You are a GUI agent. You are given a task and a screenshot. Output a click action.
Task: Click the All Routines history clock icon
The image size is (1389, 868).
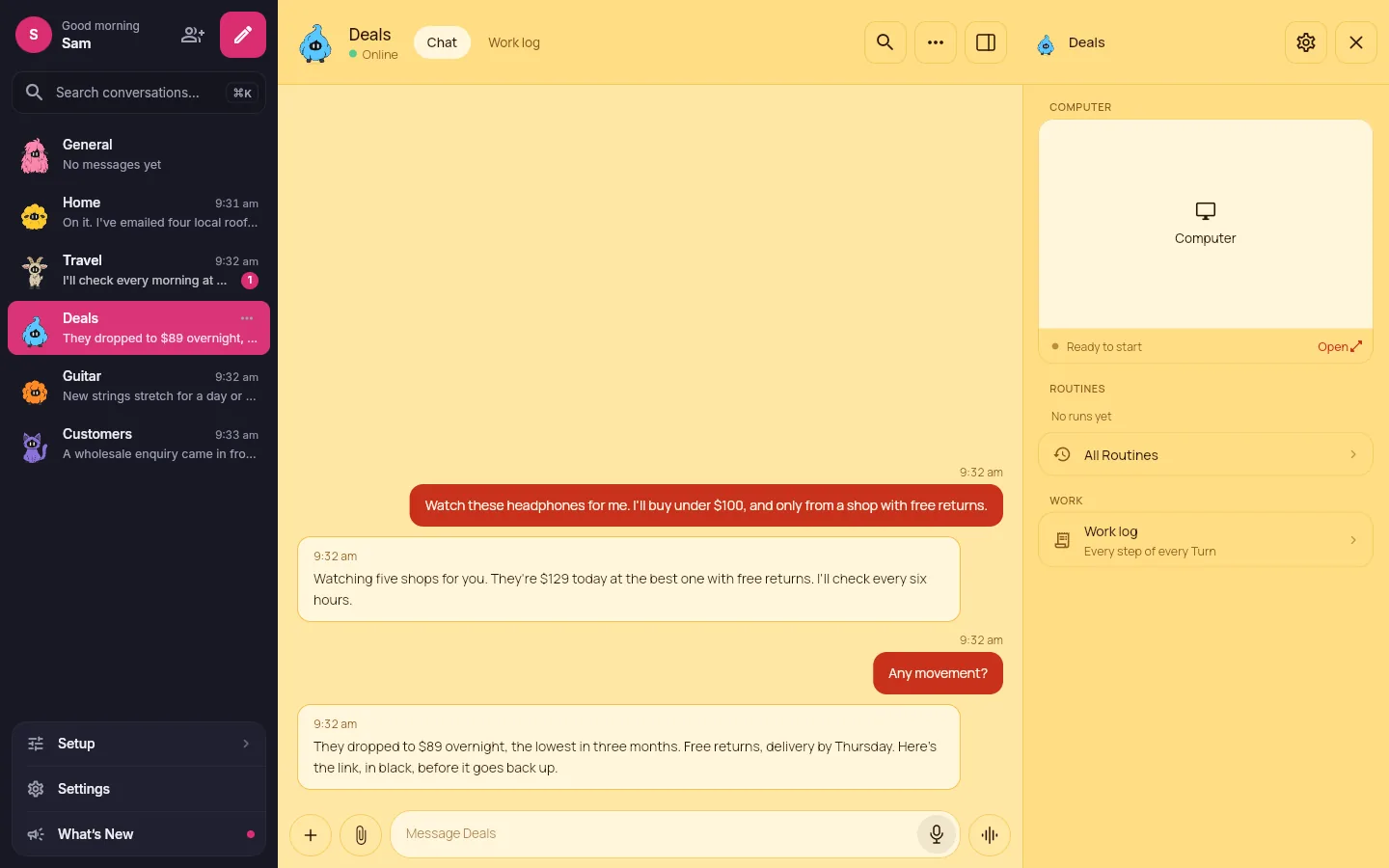1062,454
